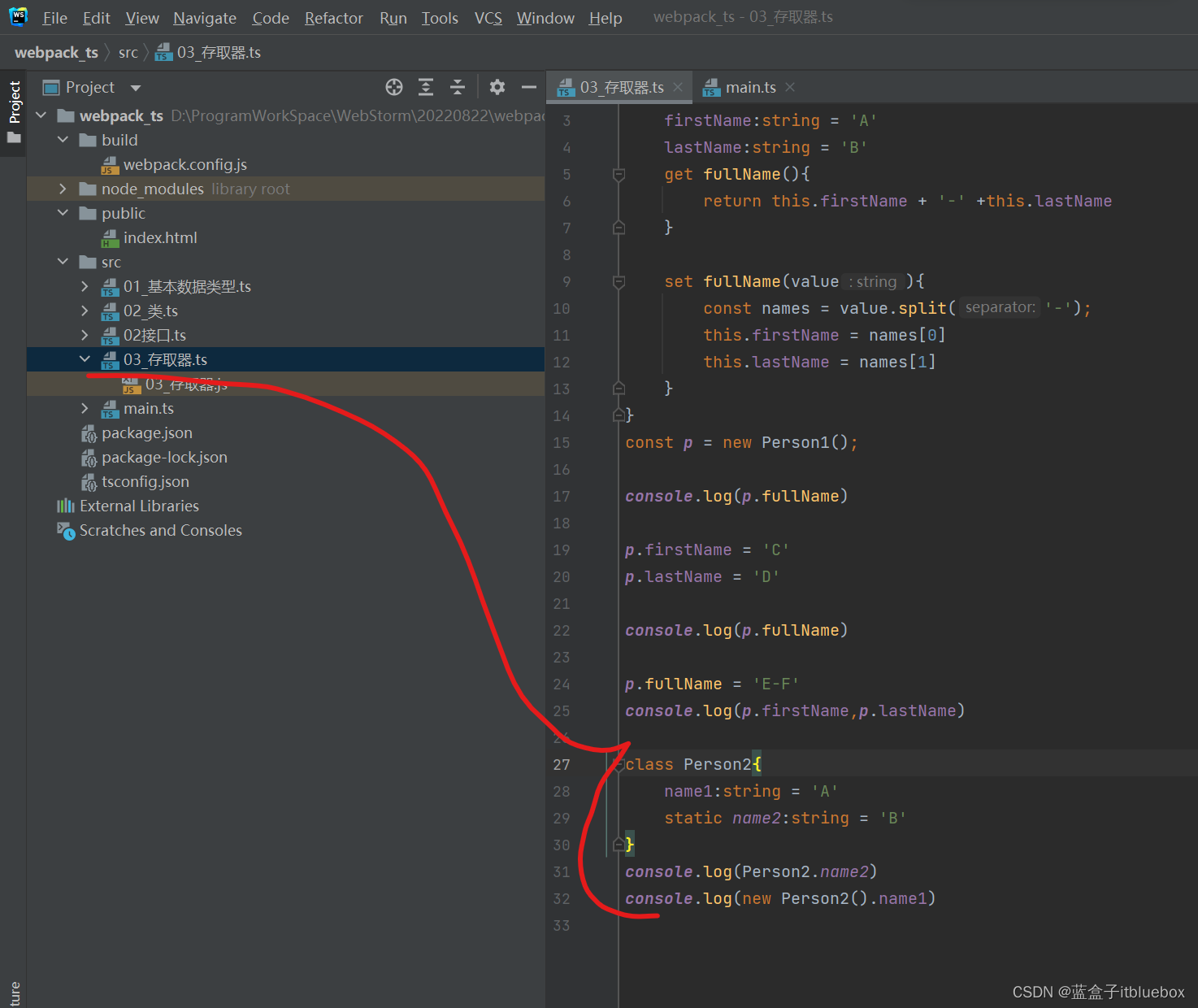The width and height of the screenshot is (1198, 1008).
Task: Open the File menu
Action: (x=54, y=18)
